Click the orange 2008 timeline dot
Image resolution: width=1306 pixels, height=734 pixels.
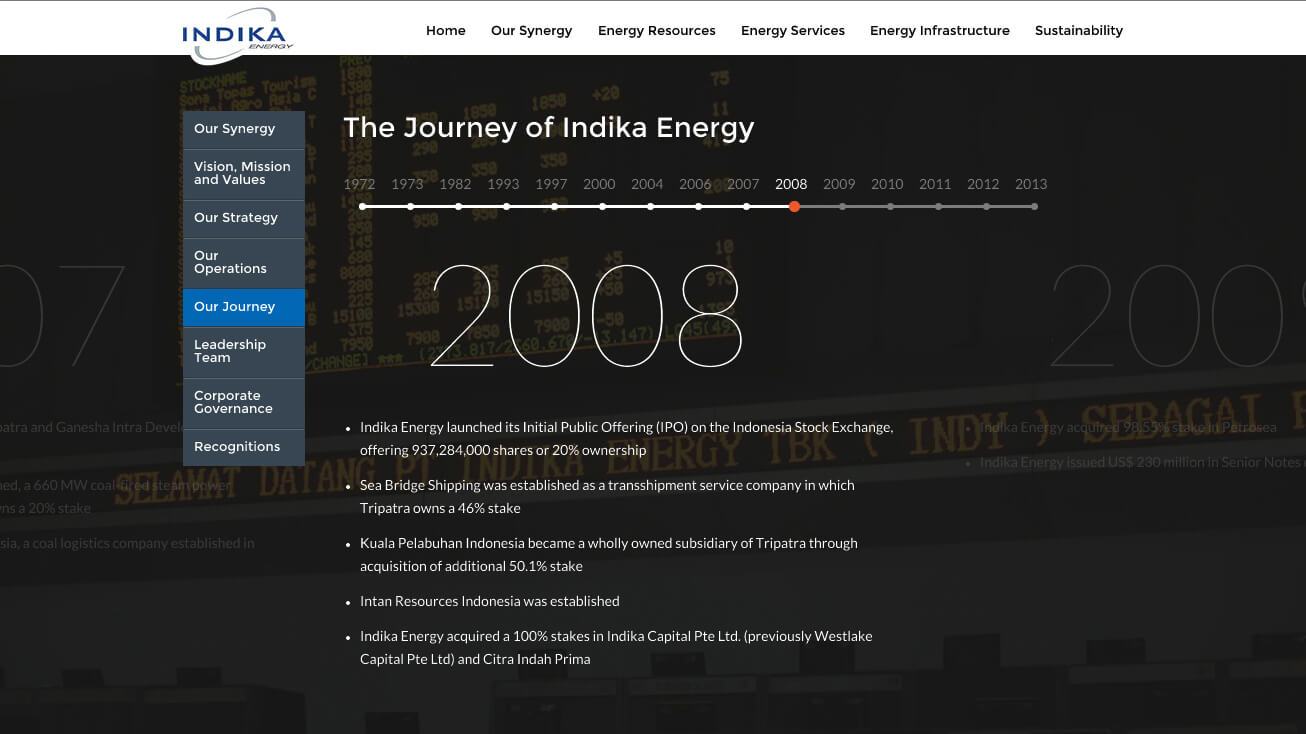[794, 207]
